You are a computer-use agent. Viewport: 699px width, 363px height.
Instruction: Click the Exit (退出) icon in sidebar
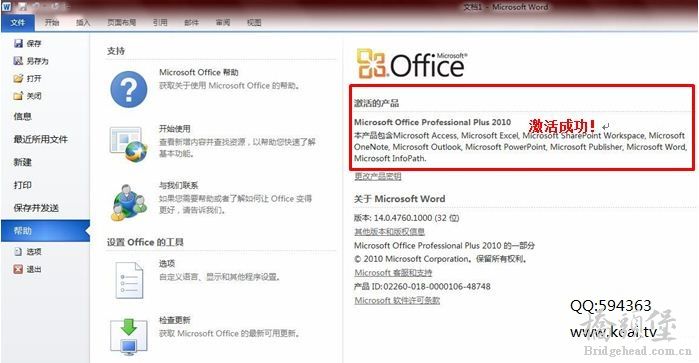(18, 269)
